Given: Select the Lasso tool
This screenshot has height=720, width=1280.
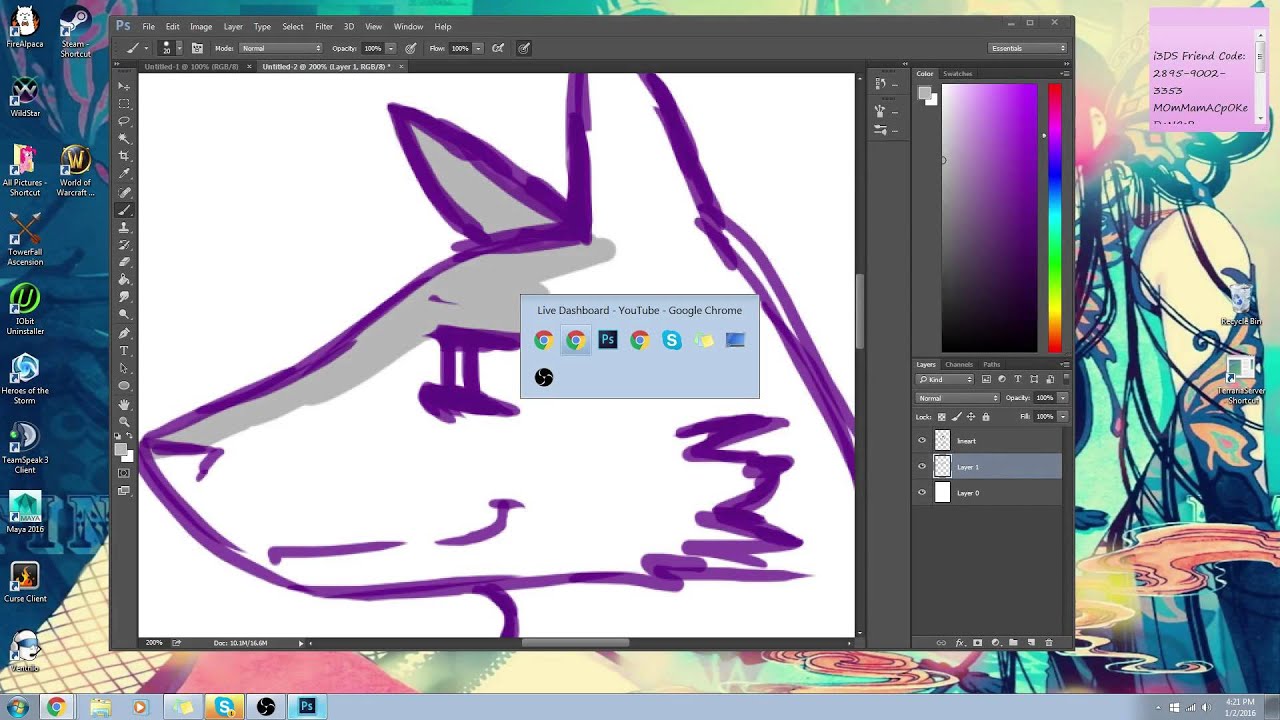Looking at the screenshot, I should click(x=124, y=121).
